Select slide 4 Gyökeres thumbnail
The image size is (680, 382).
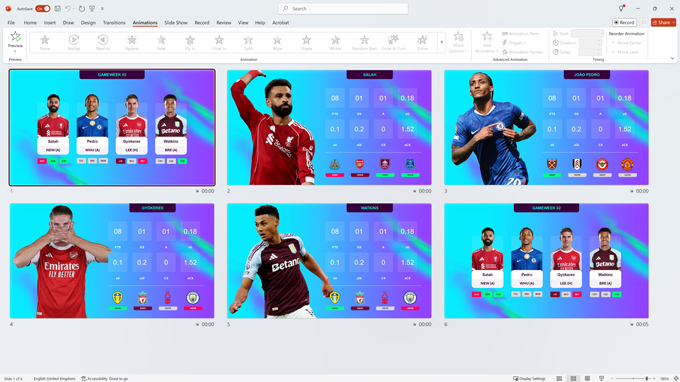[112, 261]
